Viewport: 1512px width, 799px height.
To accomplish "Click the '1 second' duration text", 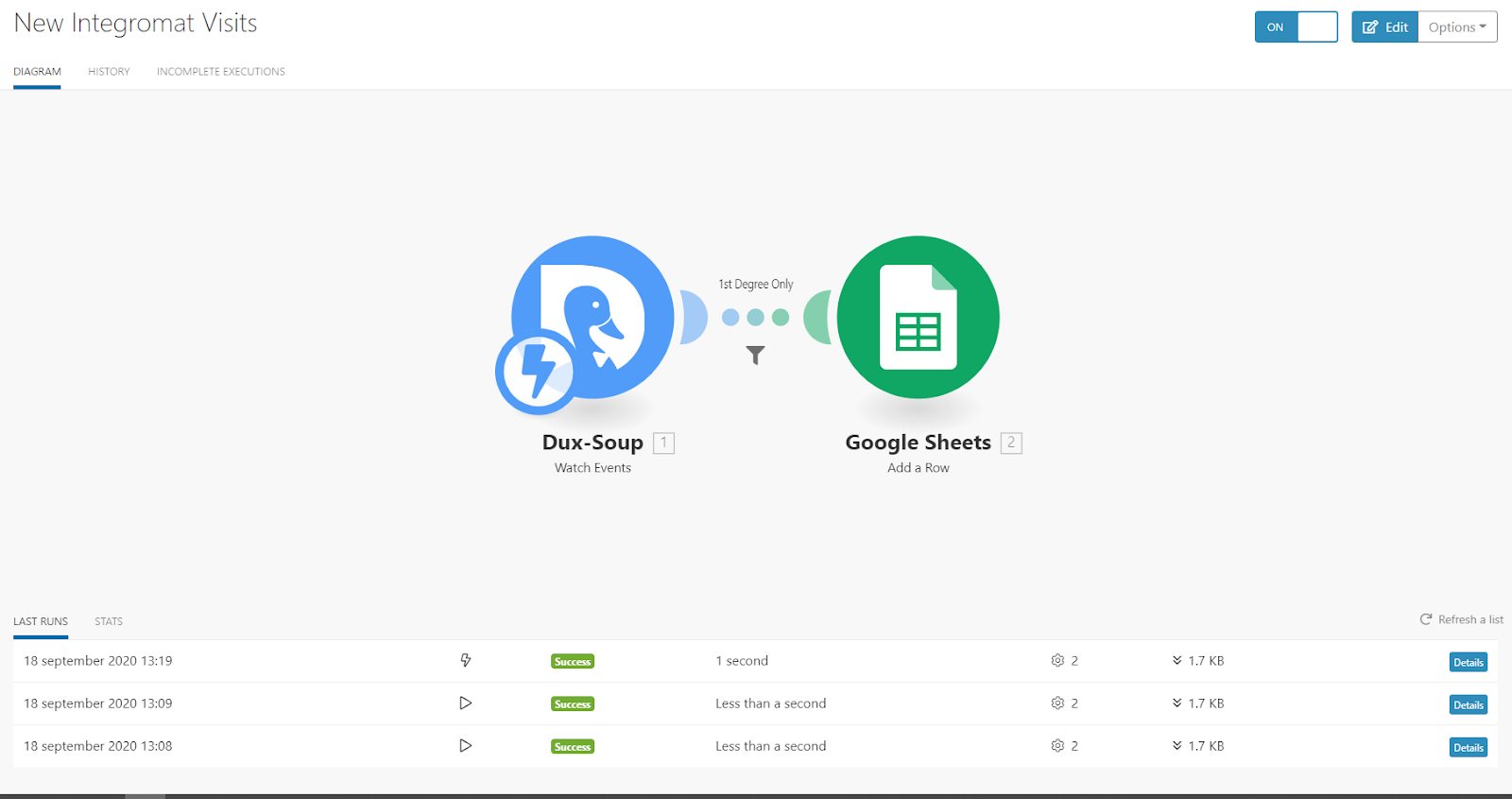I will [x=742, y=661].
